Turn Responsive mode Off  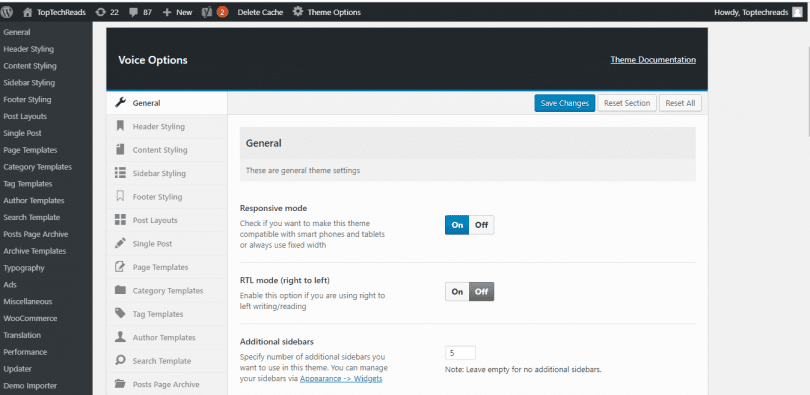[481, 225]
